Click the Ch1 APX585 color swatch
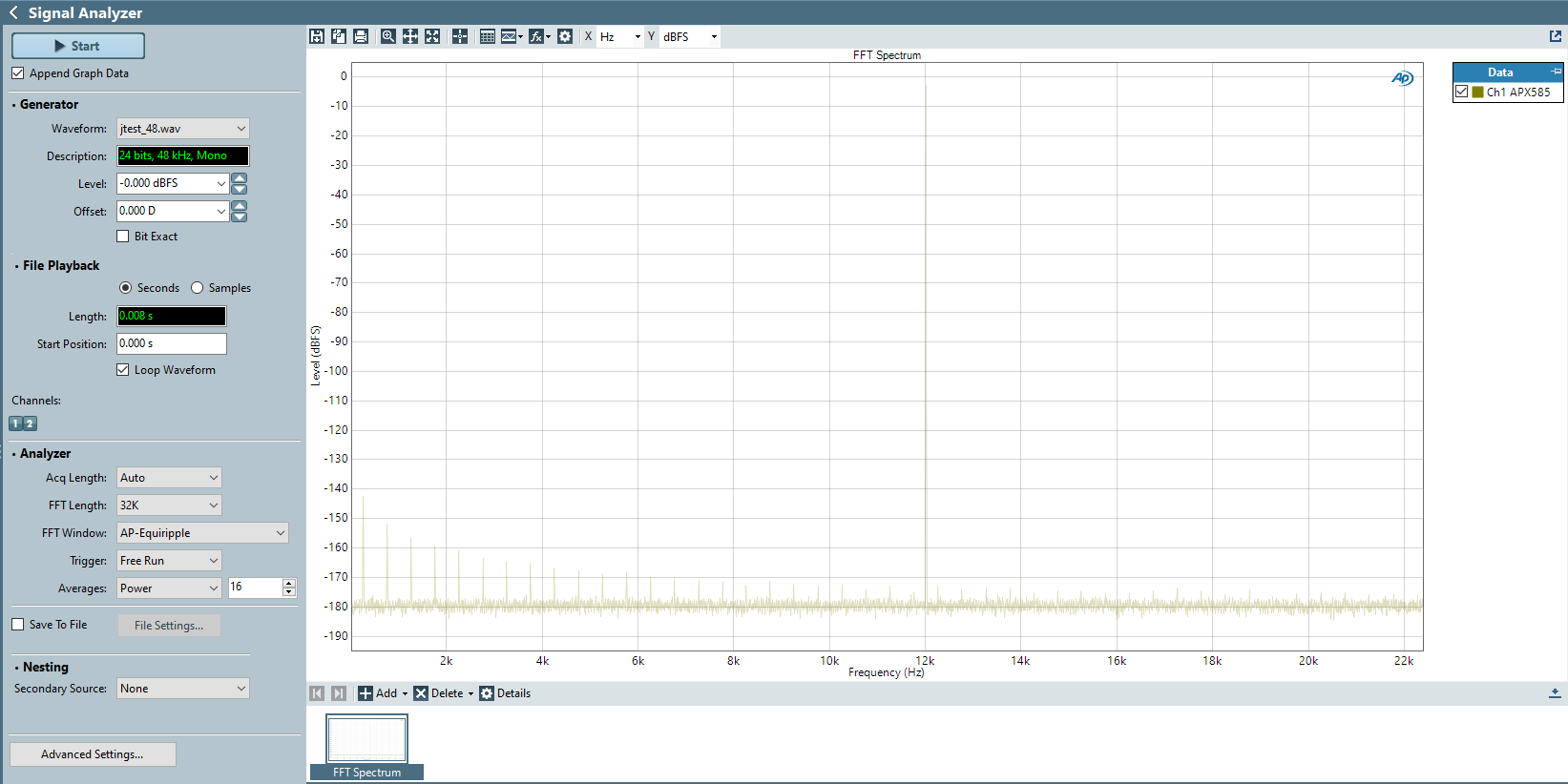Image resolution: width=1568 pixels, height=784 pixels. tap(1478, 92)
